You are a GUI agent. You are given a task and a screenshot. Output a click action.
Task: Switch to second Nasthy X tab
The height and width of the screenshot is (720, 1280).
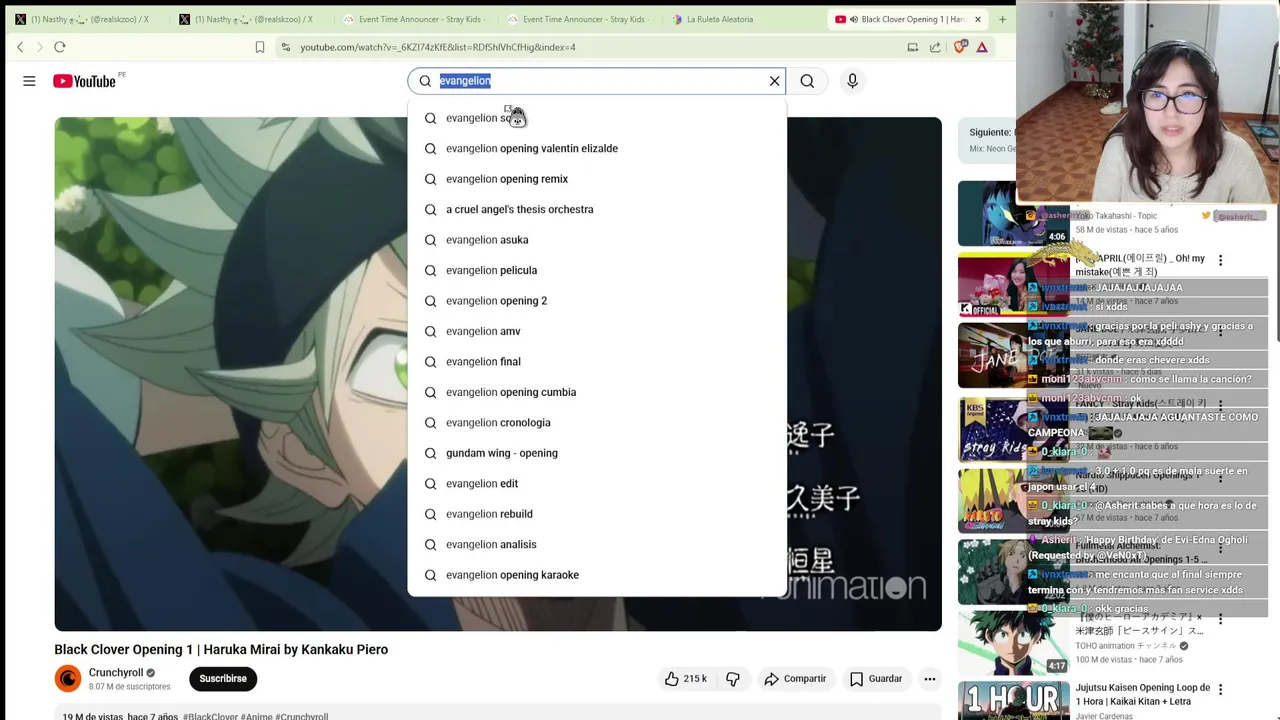(x=249, y=19)
